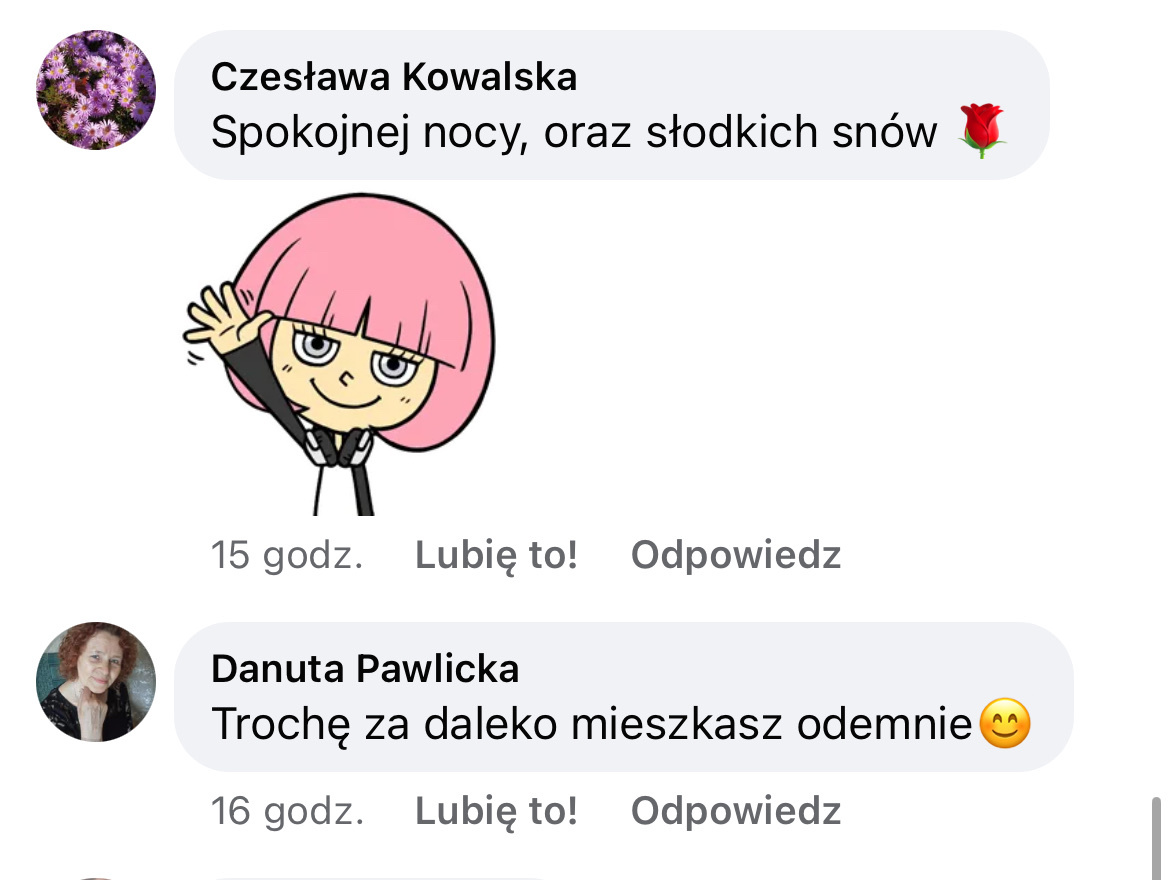Image resolution: width=1170 pixels, height=880 pixels.
Task: Click the smiling face emoji
Action: (1004, 726)
